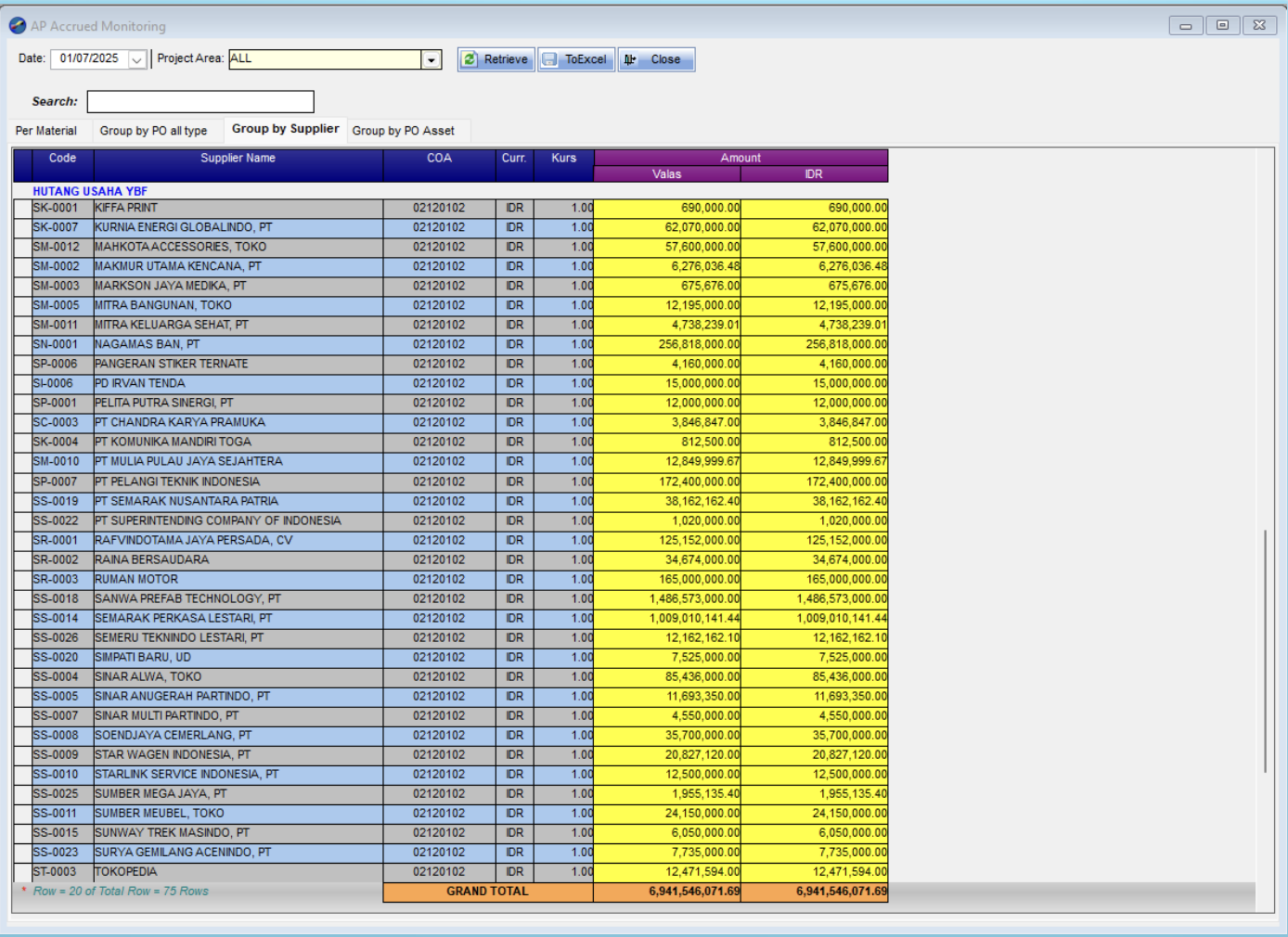Image resolution: width=1288 pixels, height=937 pixels.
Task: Click SOENDJAYA CEMERLANG, PT name
Action: pyautogui.click(x=174, y=735)
